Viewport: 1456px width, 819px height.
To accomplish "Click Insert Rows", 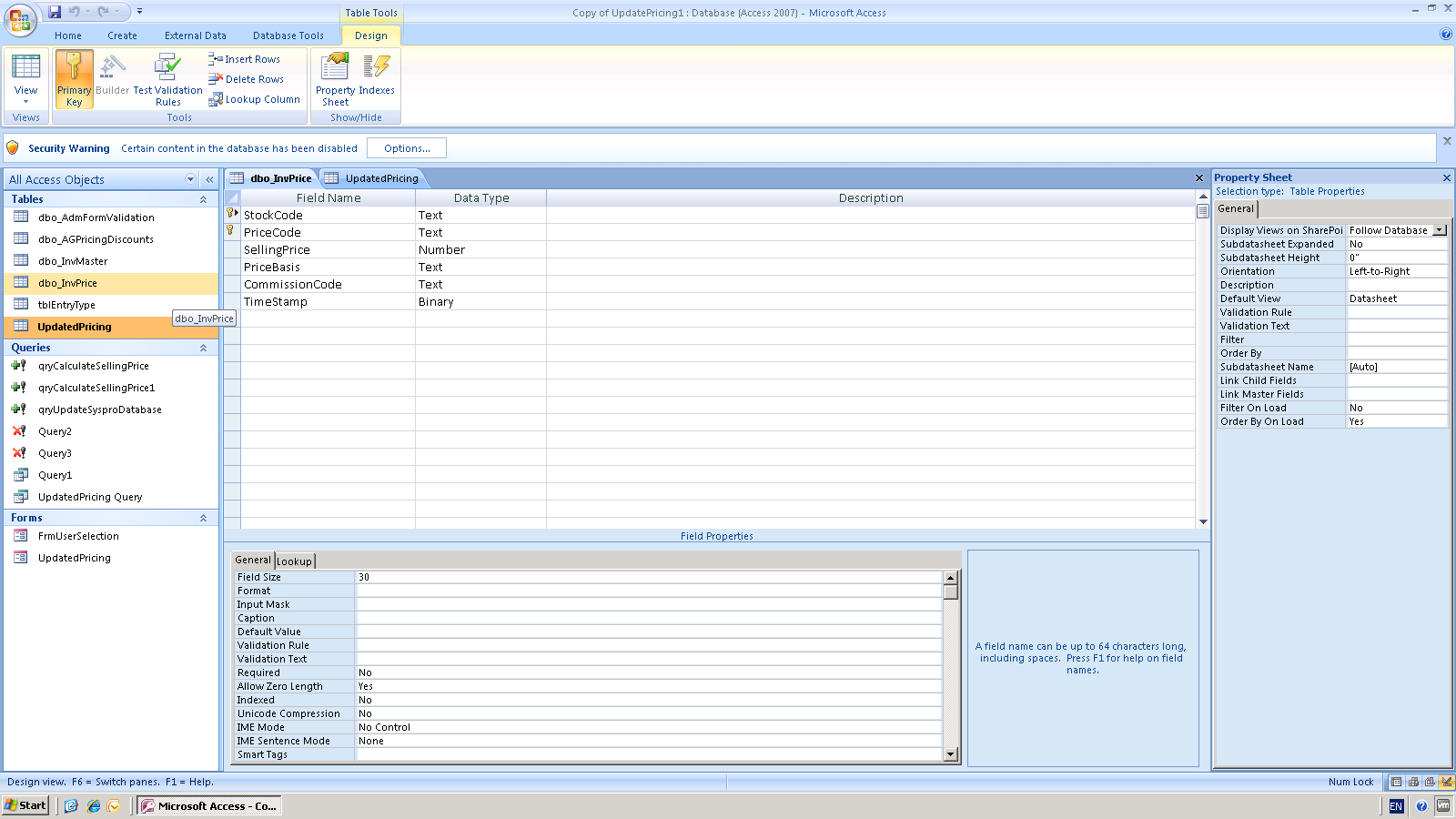I will coord(244,59).
